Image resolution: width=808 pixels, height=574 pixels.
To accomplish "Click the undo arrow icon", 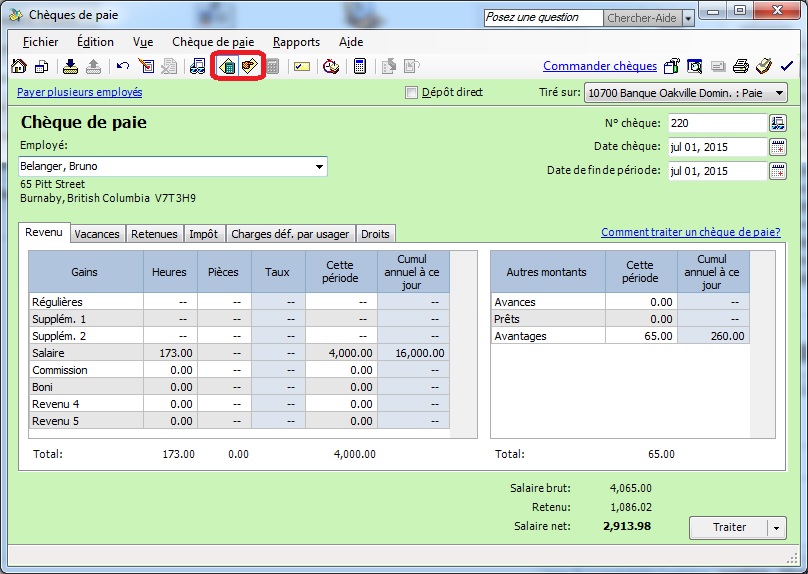I will coord(122,67).
